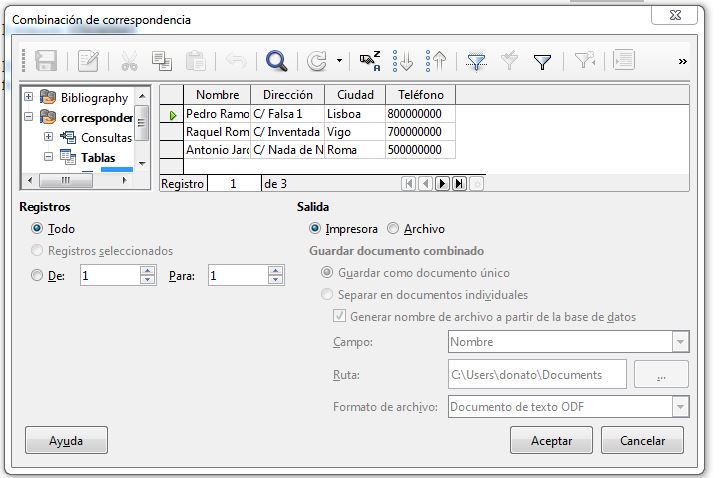Click the Refresh icon in the toolbar
The width and height of the screenshot is (719, 478).
[x=316, y=61]
